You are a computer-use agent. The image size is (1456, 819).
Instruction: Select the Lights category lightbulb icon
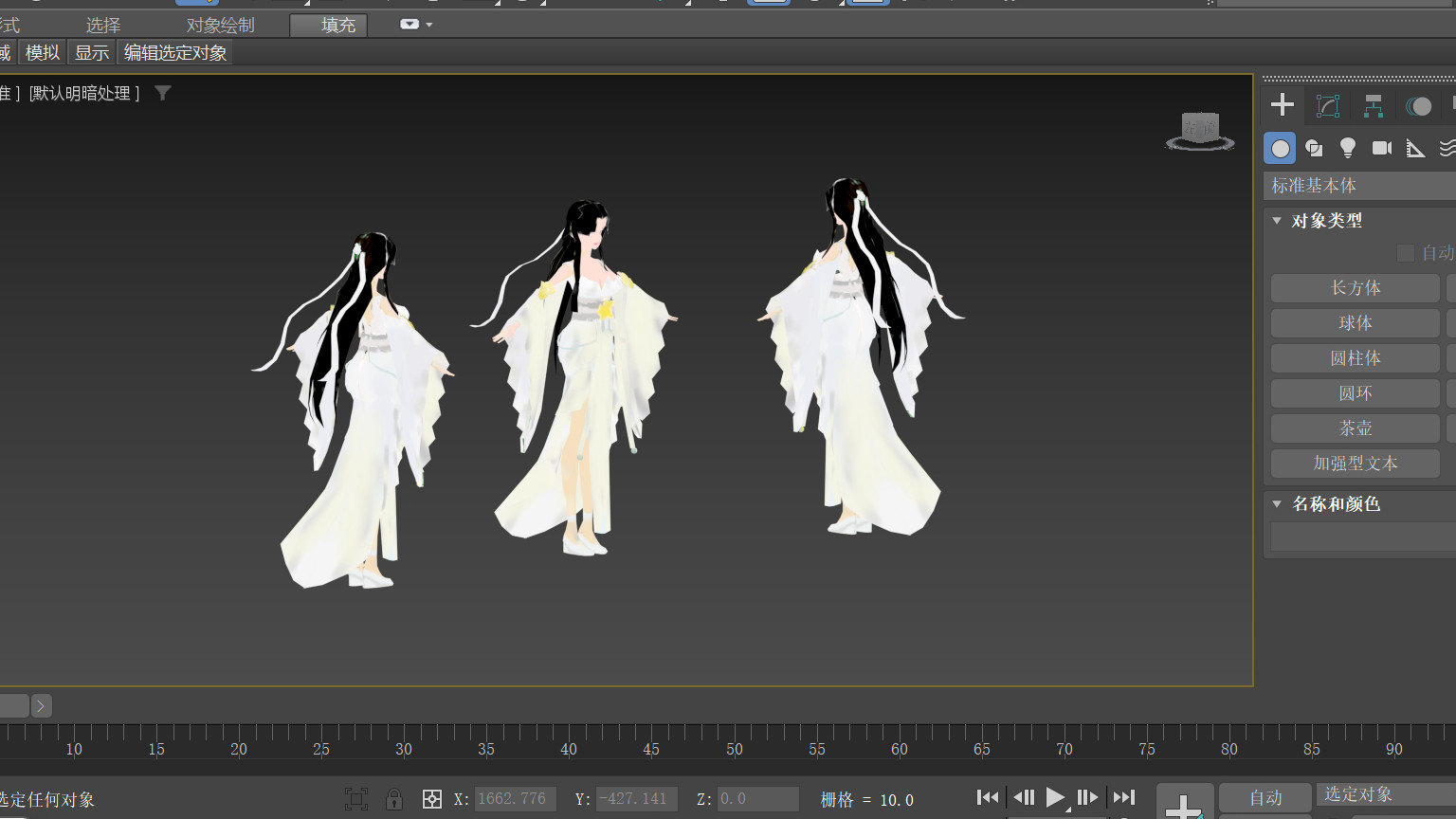coord(1347,148)
